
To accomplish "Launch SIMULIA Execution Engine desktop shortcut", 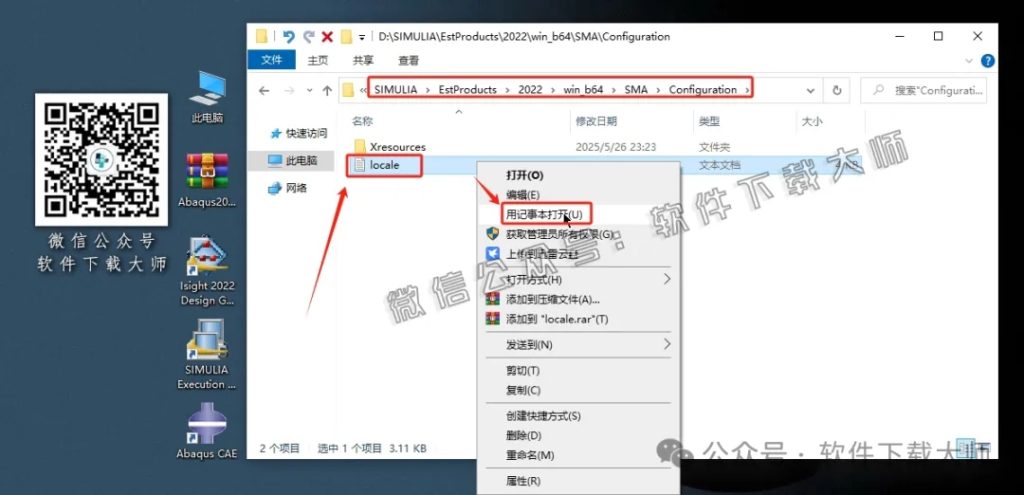I will click(x=206, y=355).
